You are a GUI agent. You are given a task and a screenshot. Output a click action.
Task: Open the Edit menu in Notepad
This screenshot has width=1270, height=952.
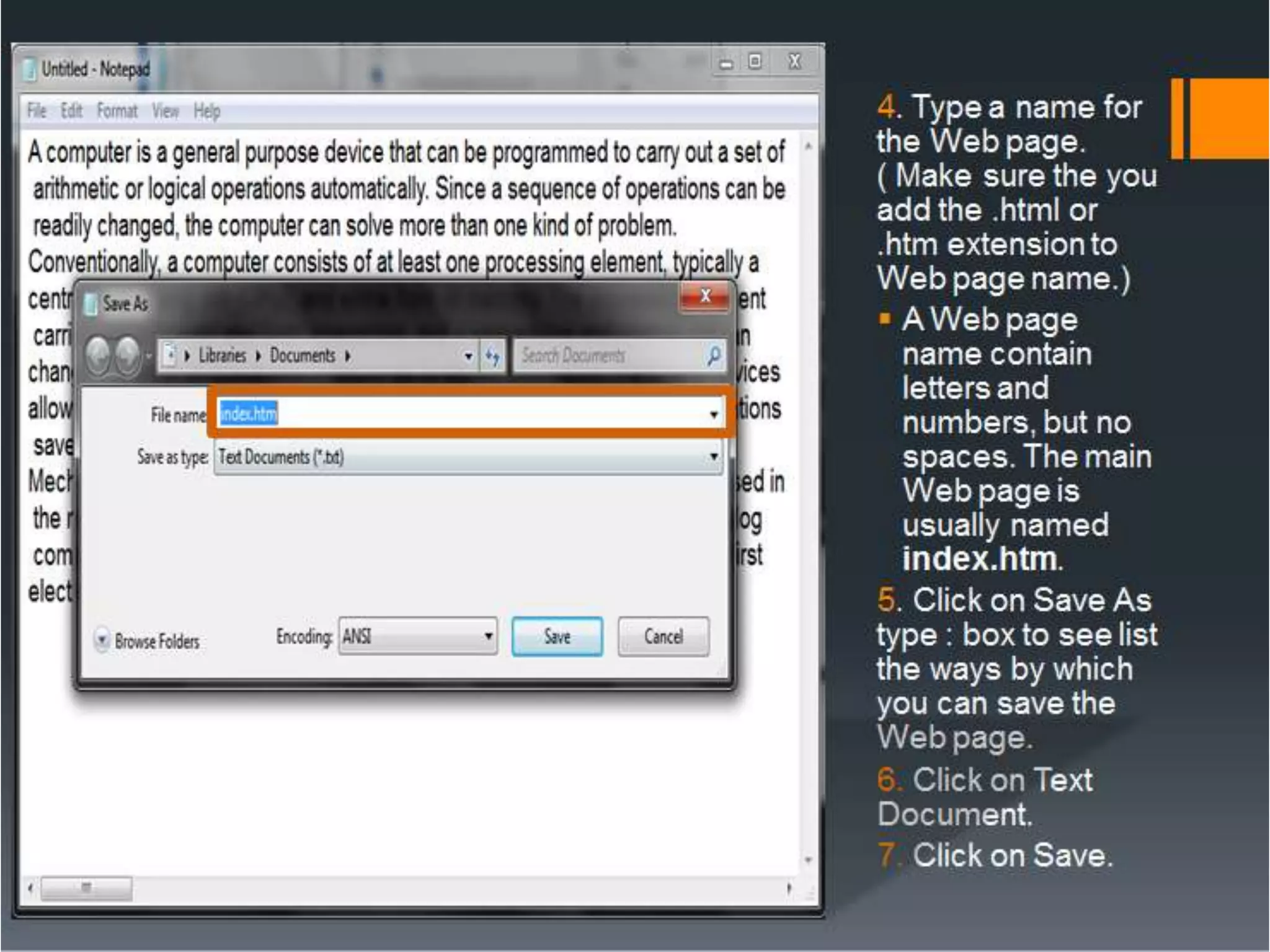(71, 111)
